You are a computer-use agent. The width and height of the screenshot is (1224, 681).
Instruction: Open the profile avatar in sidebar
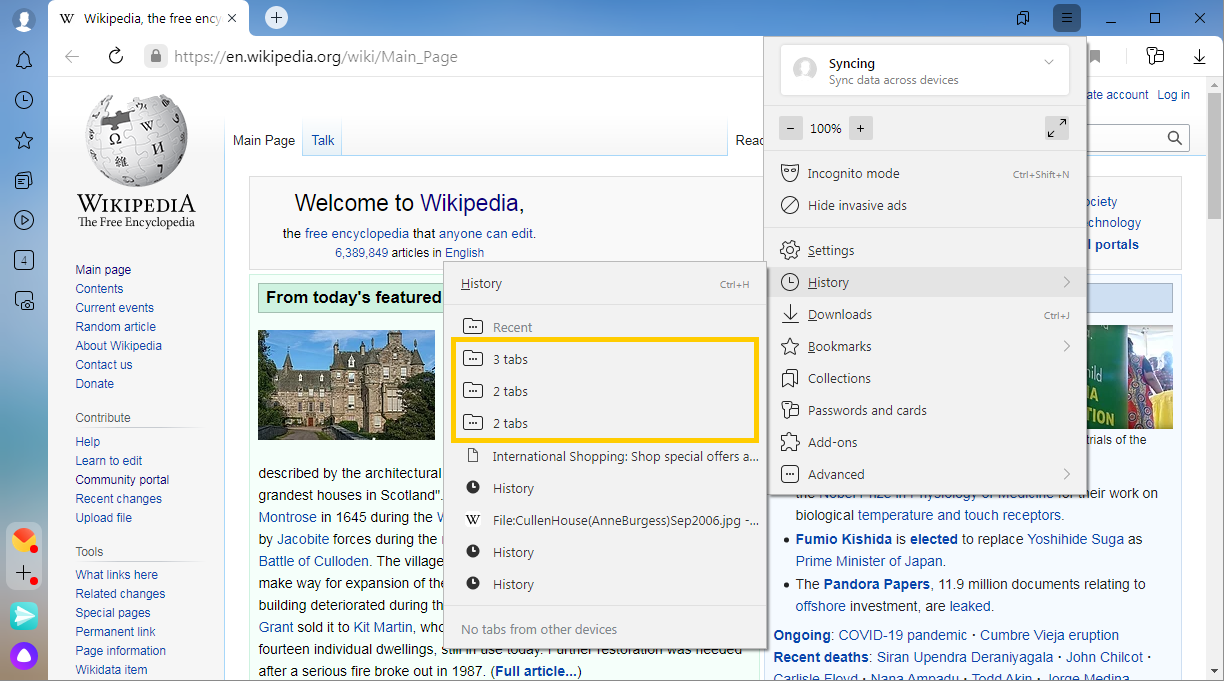(24, 20)
